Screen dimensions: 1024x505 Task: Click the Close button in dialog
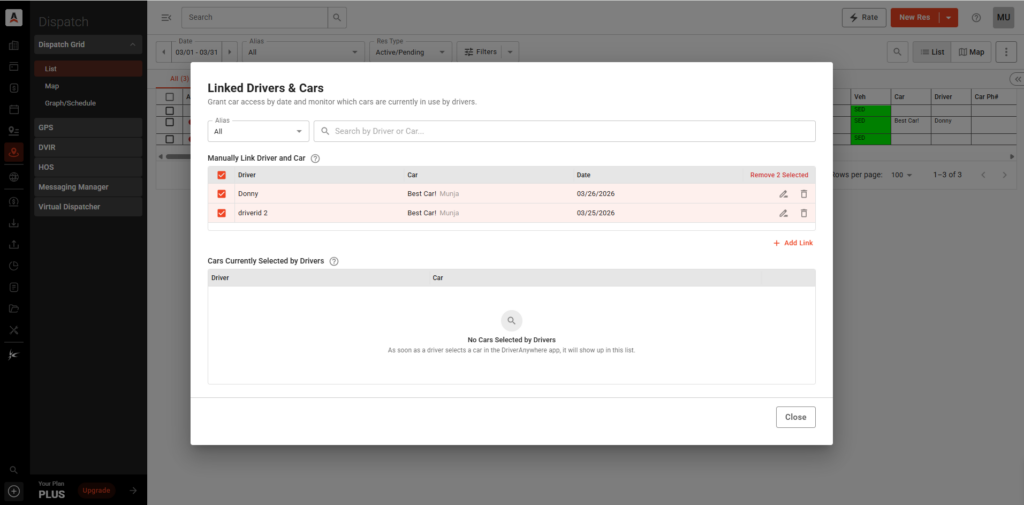[795, 417]
